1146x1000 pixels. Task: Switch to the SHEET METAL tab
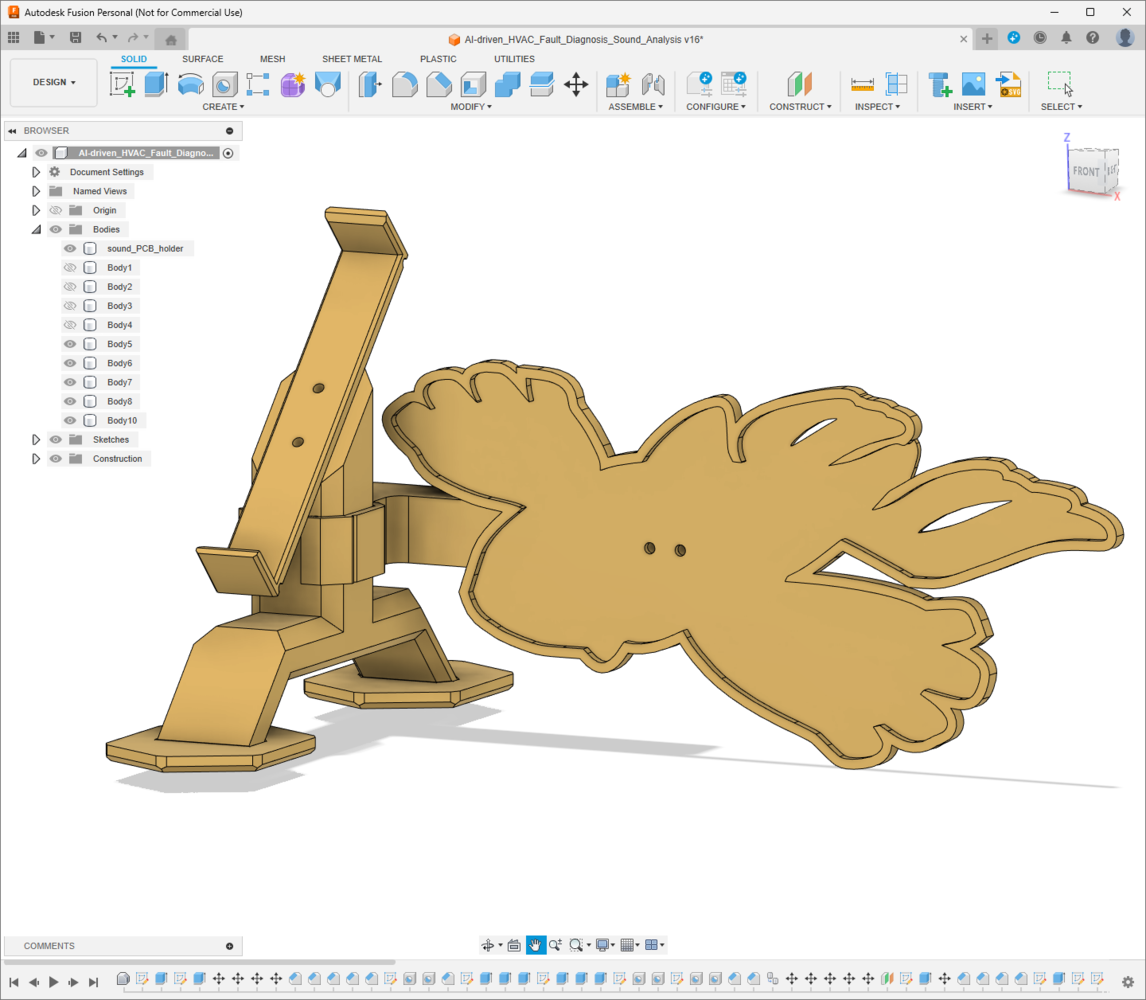coord(352,59)
